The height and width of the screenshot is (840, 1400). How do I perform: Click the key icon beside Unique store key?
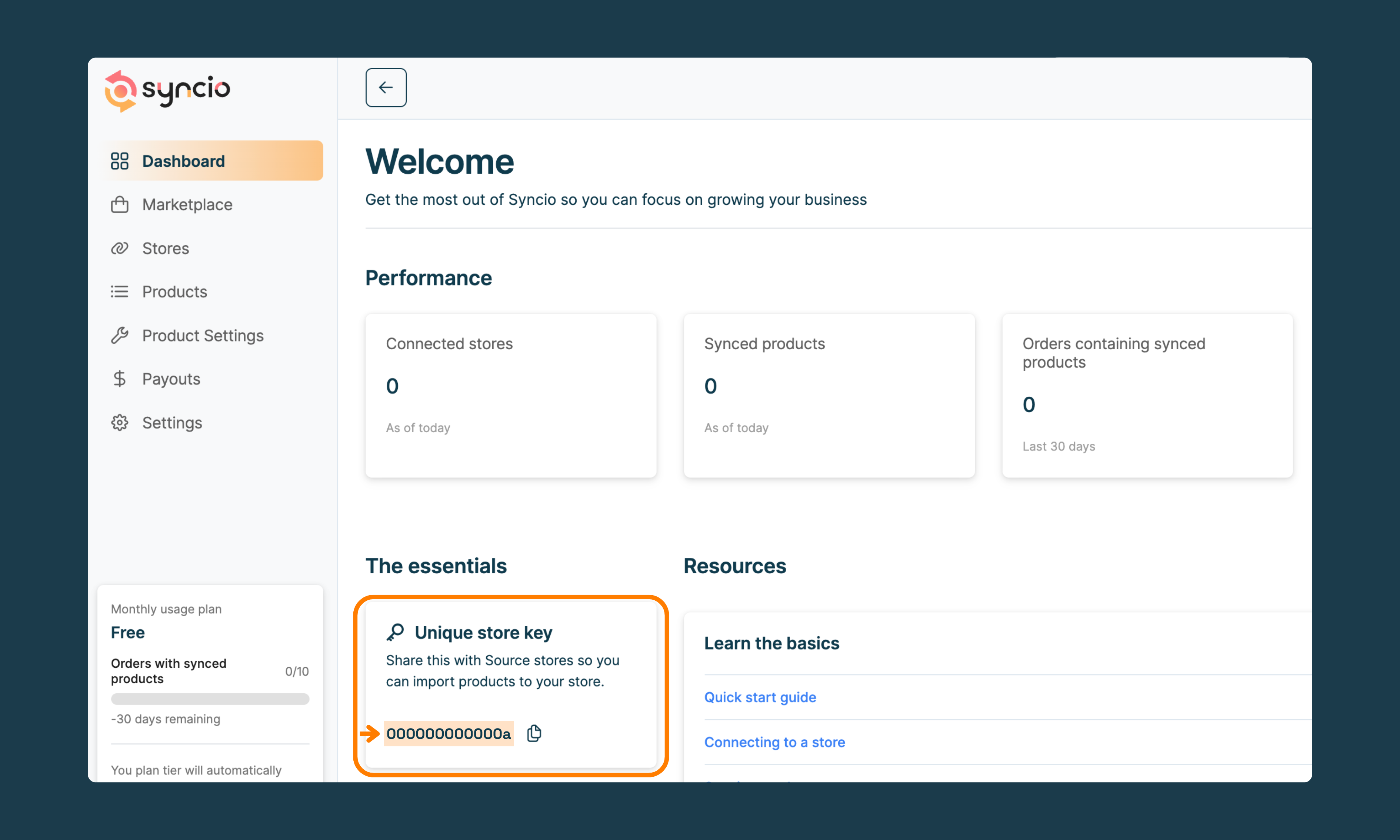[x=395, y=632]
